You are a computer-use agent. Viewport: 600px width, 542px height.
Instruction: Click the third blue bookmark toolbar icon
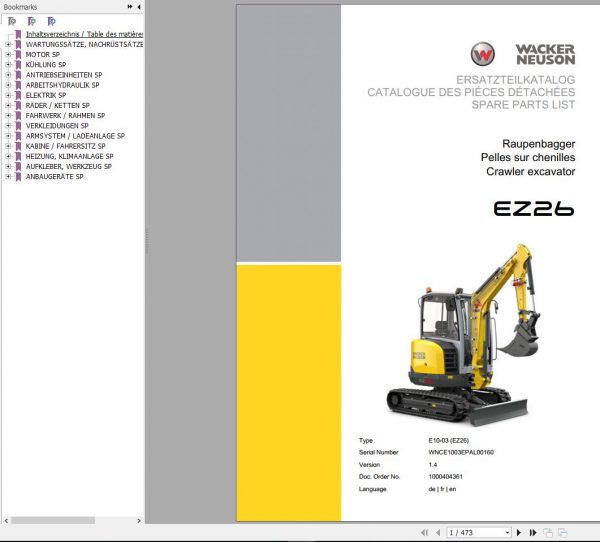51,21
